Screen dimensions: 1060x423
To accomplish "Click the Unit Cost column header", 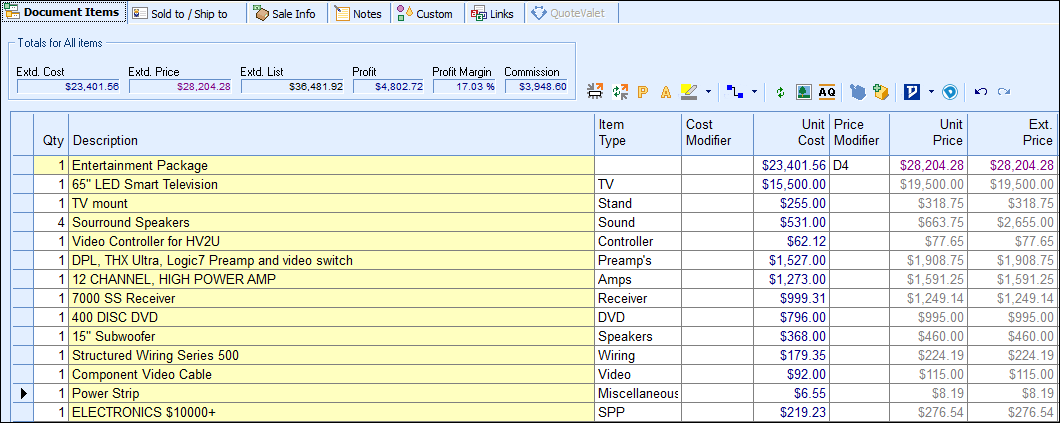I will (791, 133).
